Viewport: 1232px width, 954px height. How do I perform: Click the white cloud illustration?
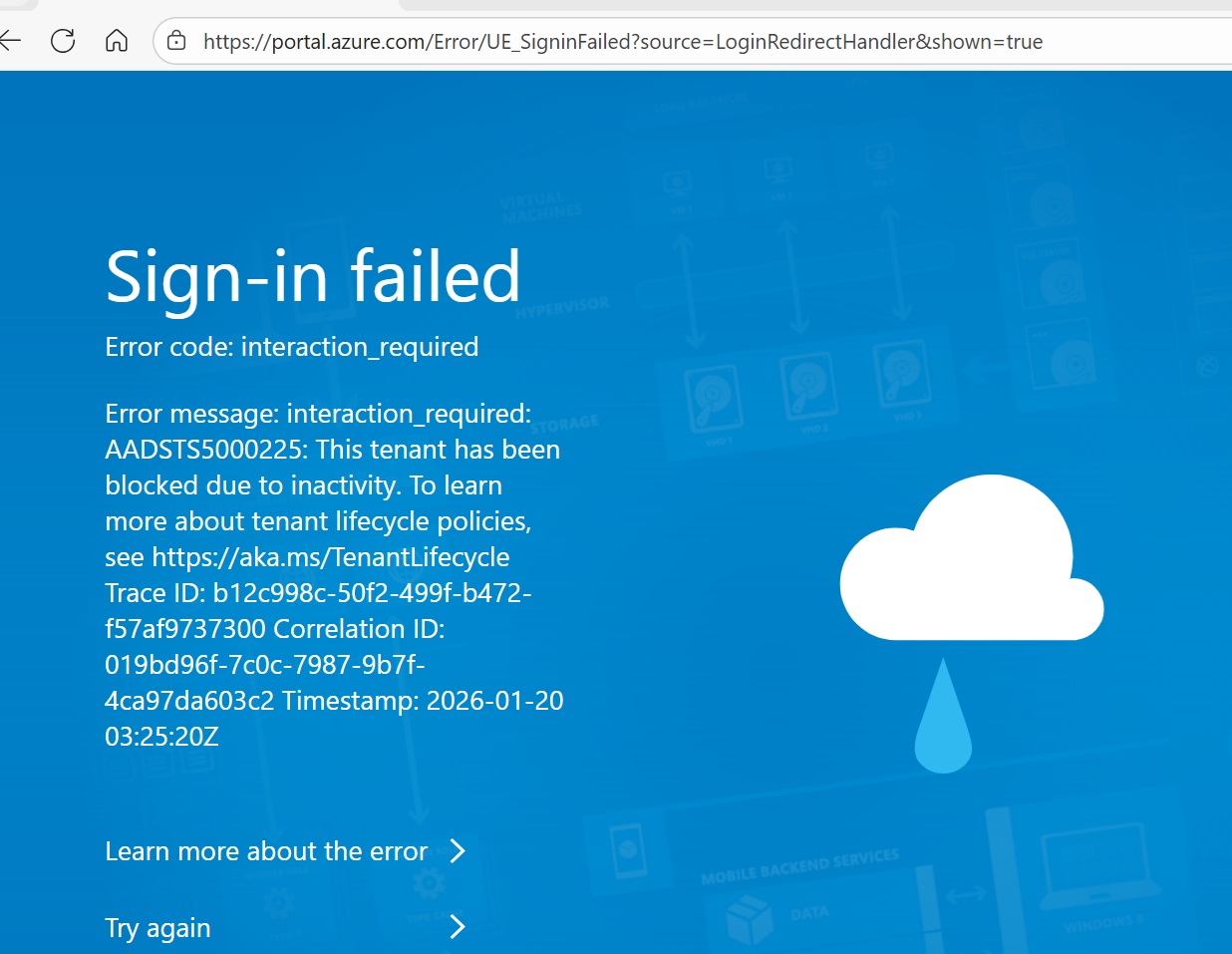[x=972, y=559]
